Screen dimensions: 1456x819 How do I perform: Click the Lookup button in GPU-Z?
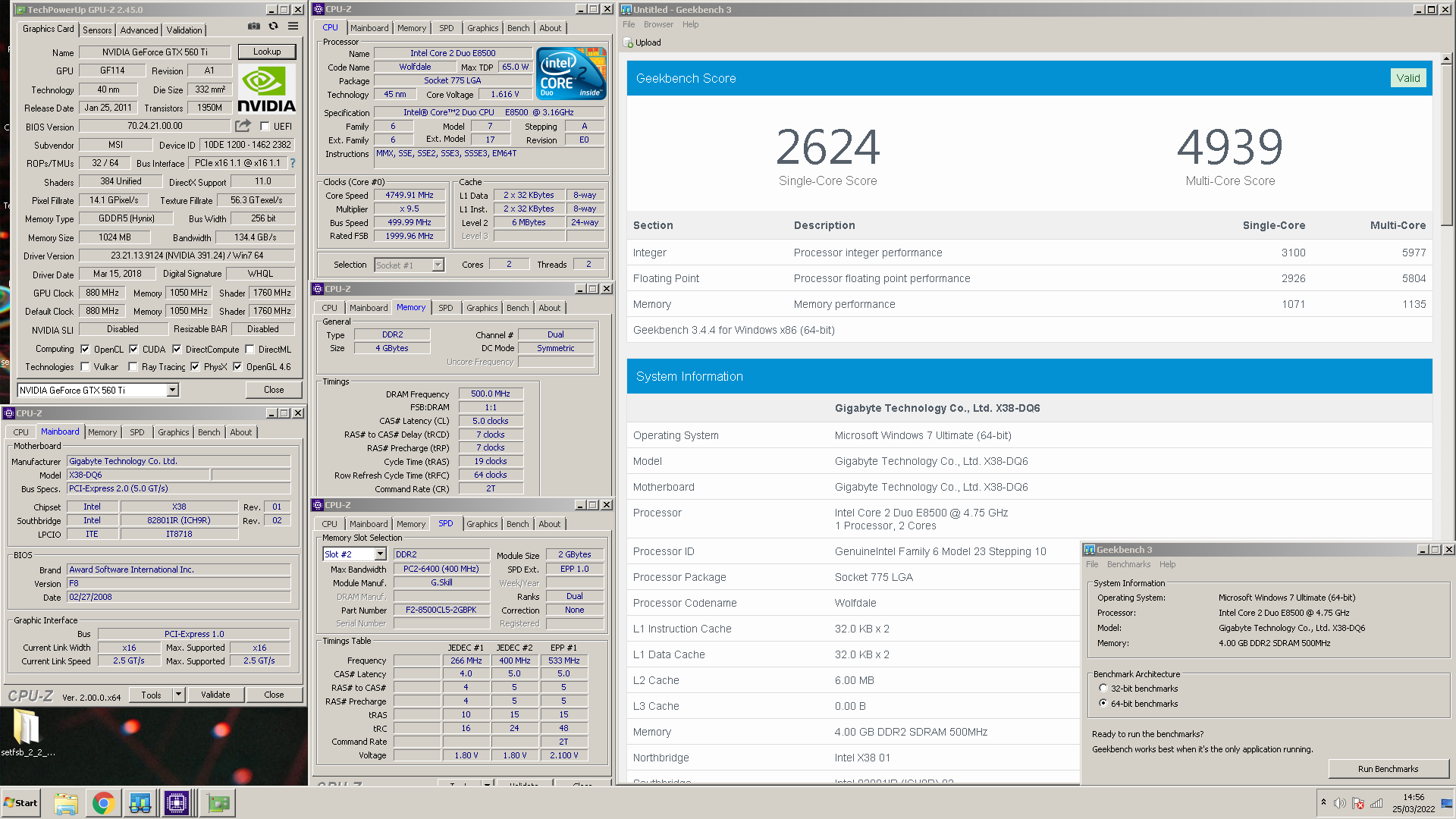(267, 52)
